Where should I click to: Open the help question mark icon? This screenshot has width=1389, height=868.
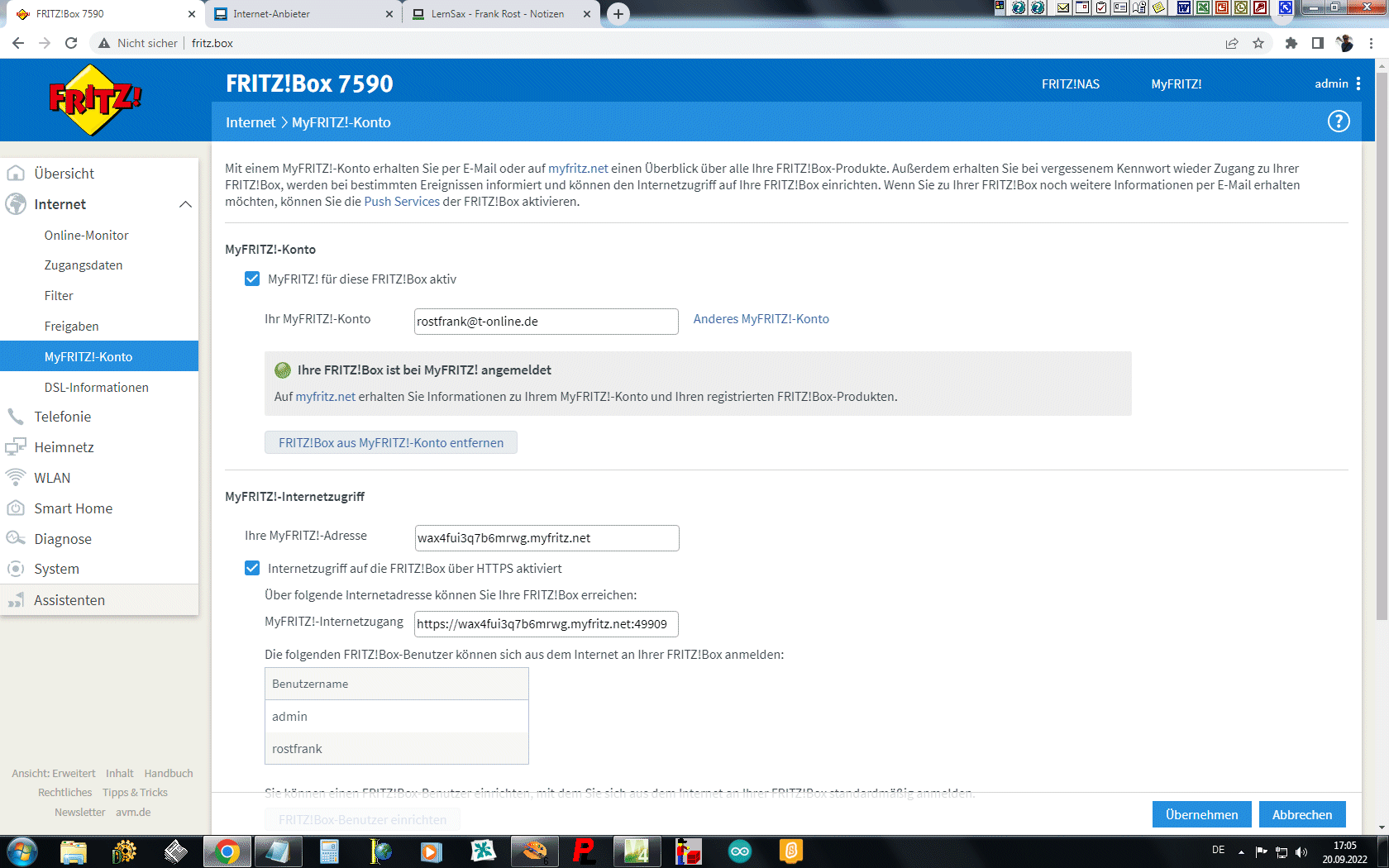point(1339,122)
